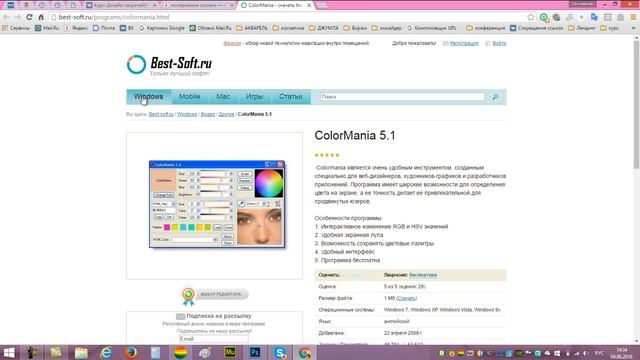
Task: Open the ДЖУМЛА bookmarks folder
Action: [x=324, y=28]
